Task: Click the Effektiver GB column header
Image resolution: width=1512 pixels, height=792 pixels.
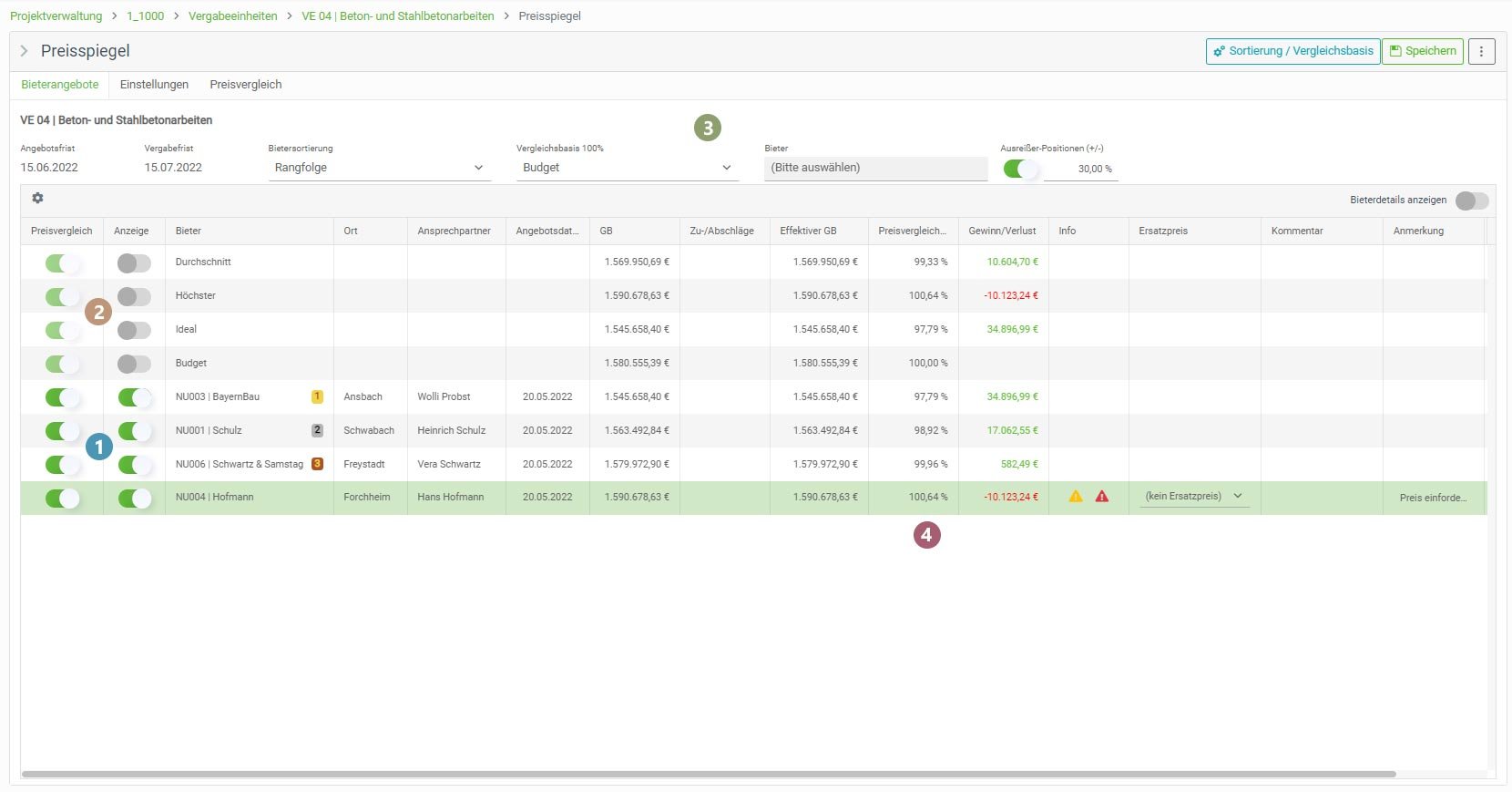Action: click(819, 231)
